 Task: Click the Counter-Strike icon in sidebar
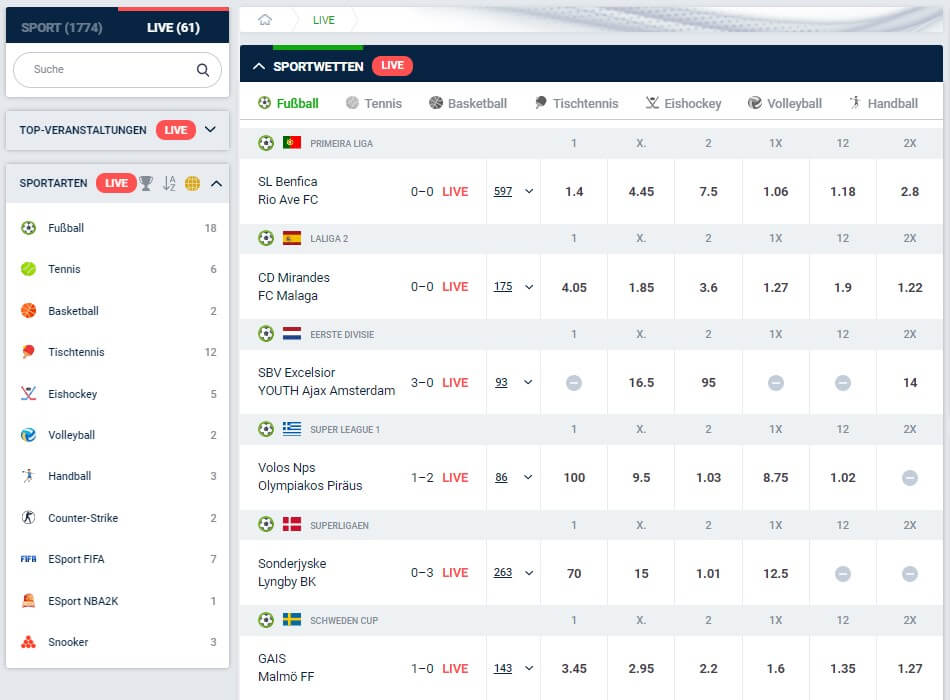[x=28, y=518]
